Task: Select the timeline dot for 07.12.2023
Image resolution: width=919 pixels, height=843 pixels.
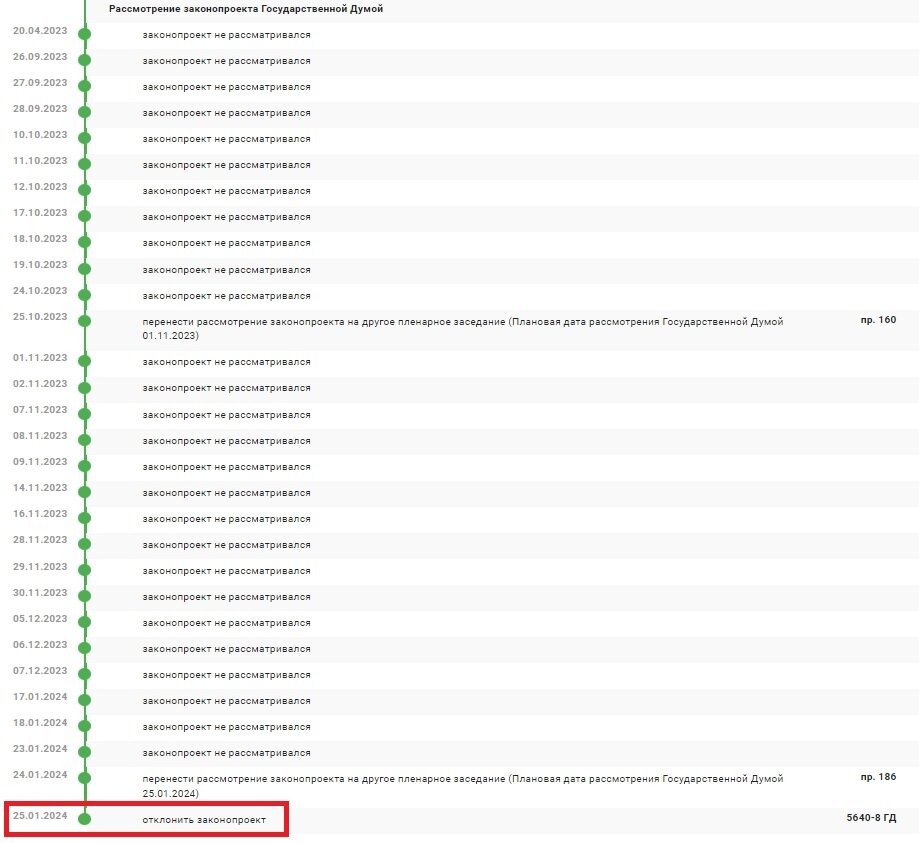Action: [x=84, y=674]
